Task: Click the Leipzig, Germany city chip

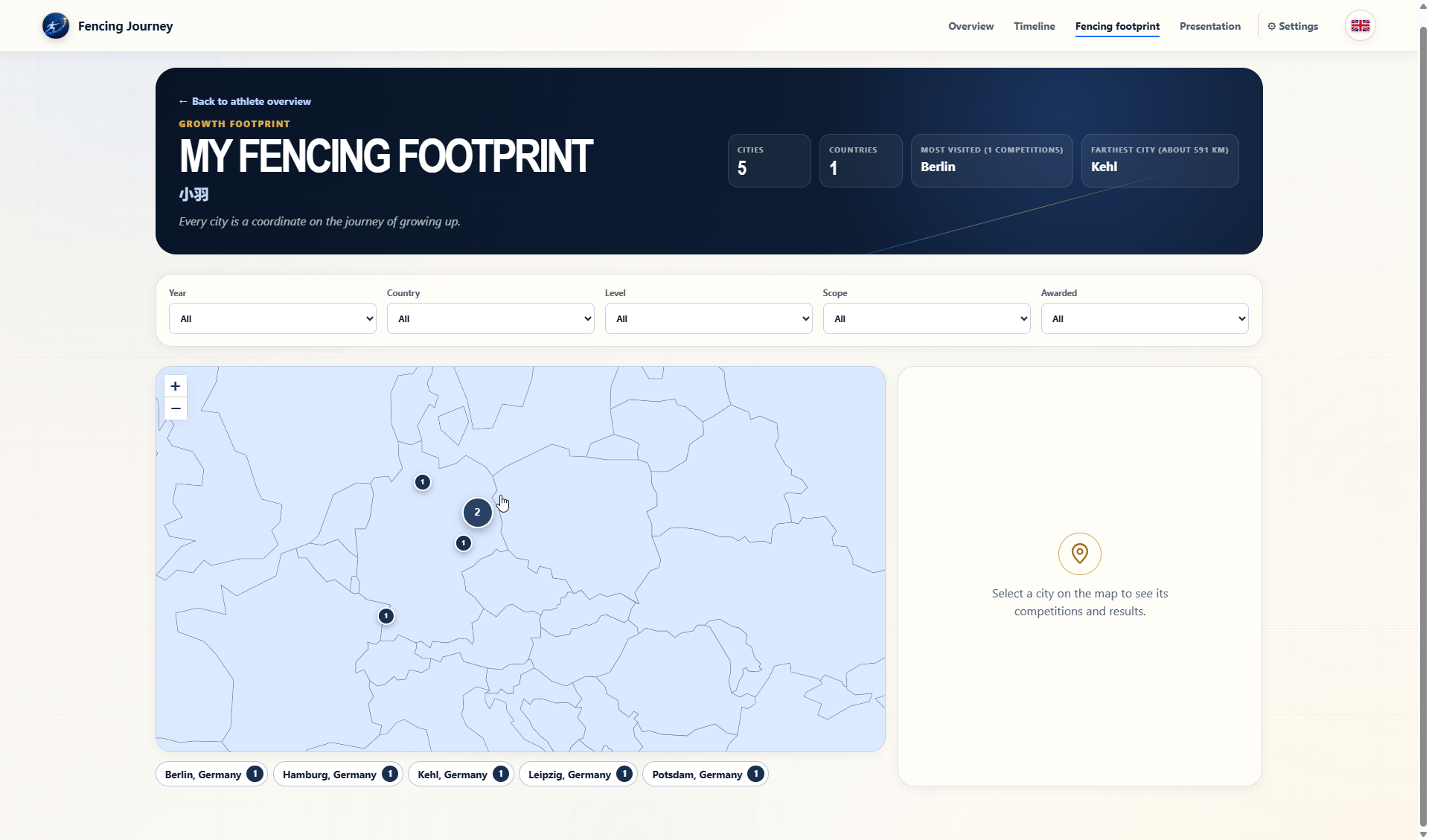Action: pyautogui.click(x=578, y=775)
